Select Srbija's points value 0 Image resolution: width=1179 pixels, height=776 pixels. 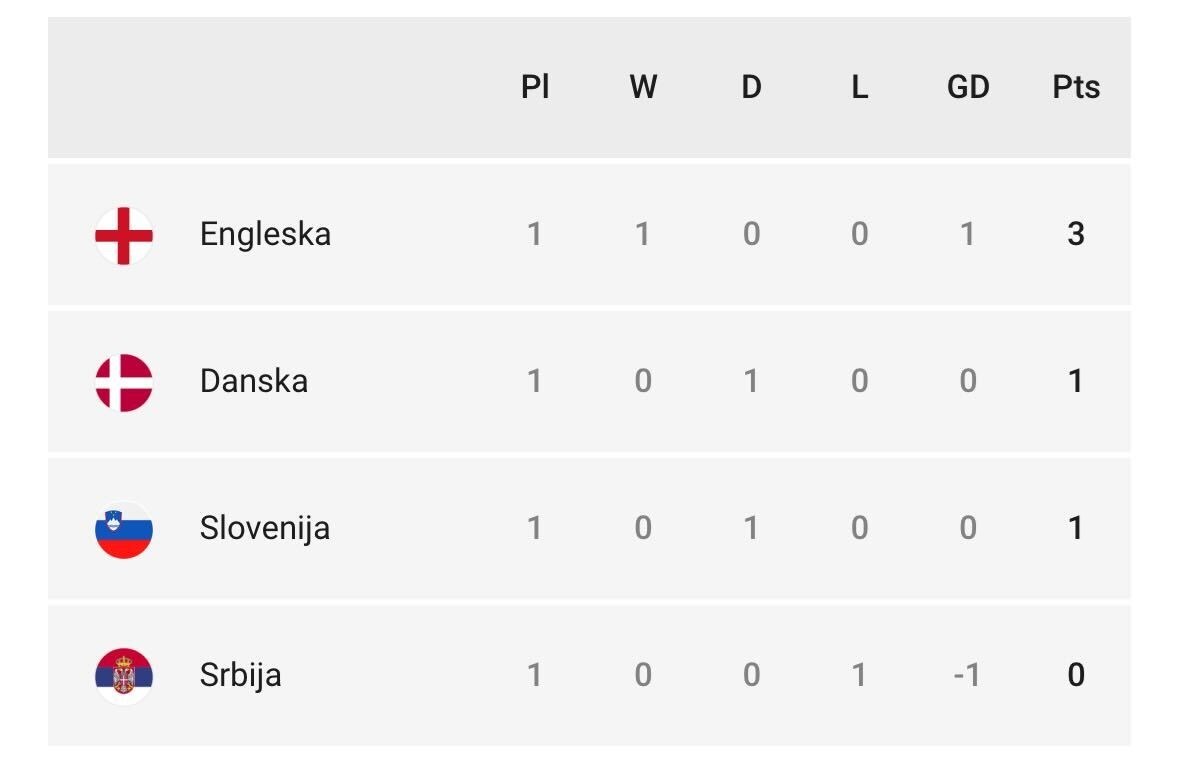click(1076, 674)
